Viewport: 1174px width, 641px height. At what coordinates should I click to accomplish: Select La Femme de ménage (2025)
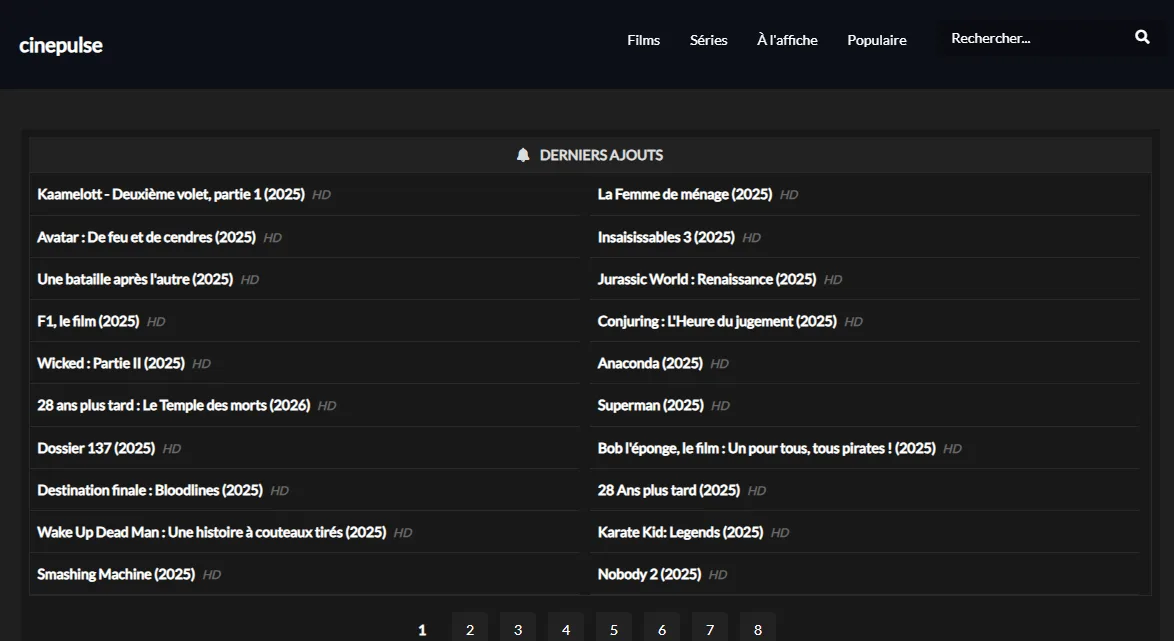[684, 194]
